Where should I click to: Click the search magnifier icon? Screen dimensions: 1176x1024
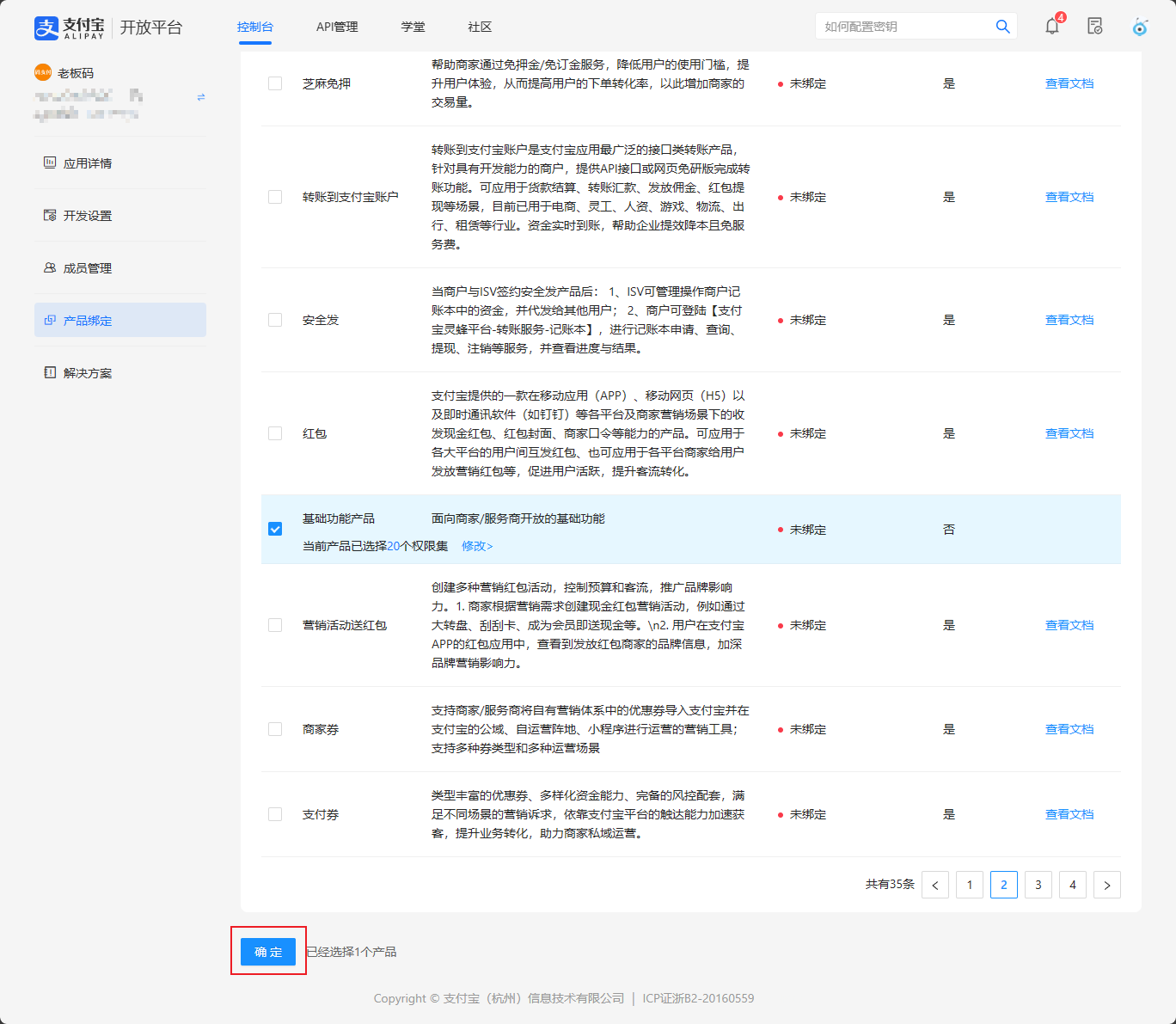1002,27
